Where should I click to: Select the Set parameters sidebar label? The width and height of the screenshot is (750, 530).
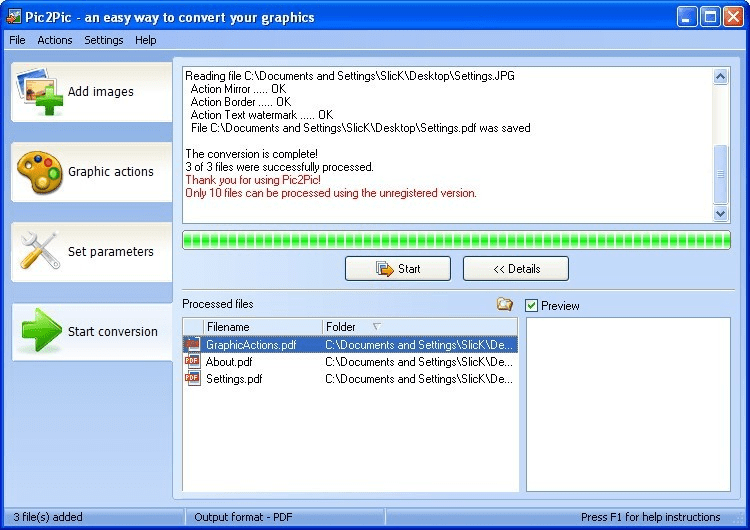click(x=111, y=251)
